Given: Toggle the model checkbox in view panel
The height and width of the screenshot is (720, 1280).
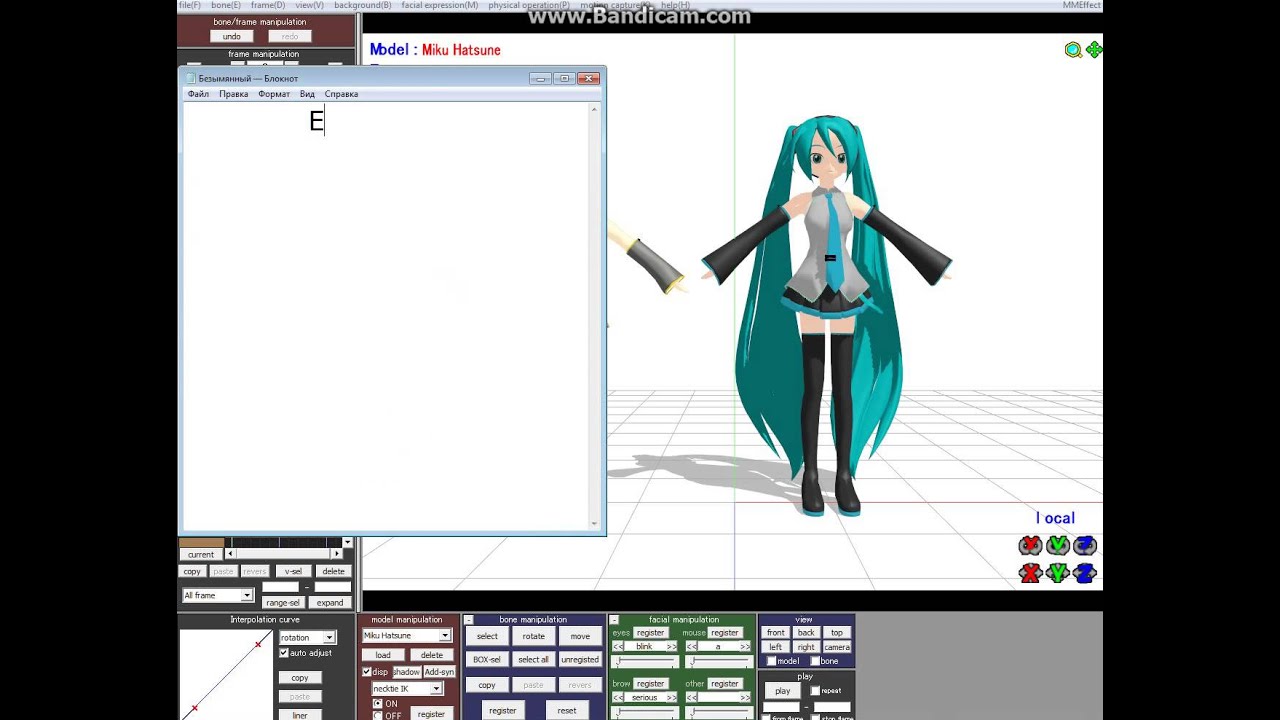Looking at the screenshot, I should click(771, 661).
